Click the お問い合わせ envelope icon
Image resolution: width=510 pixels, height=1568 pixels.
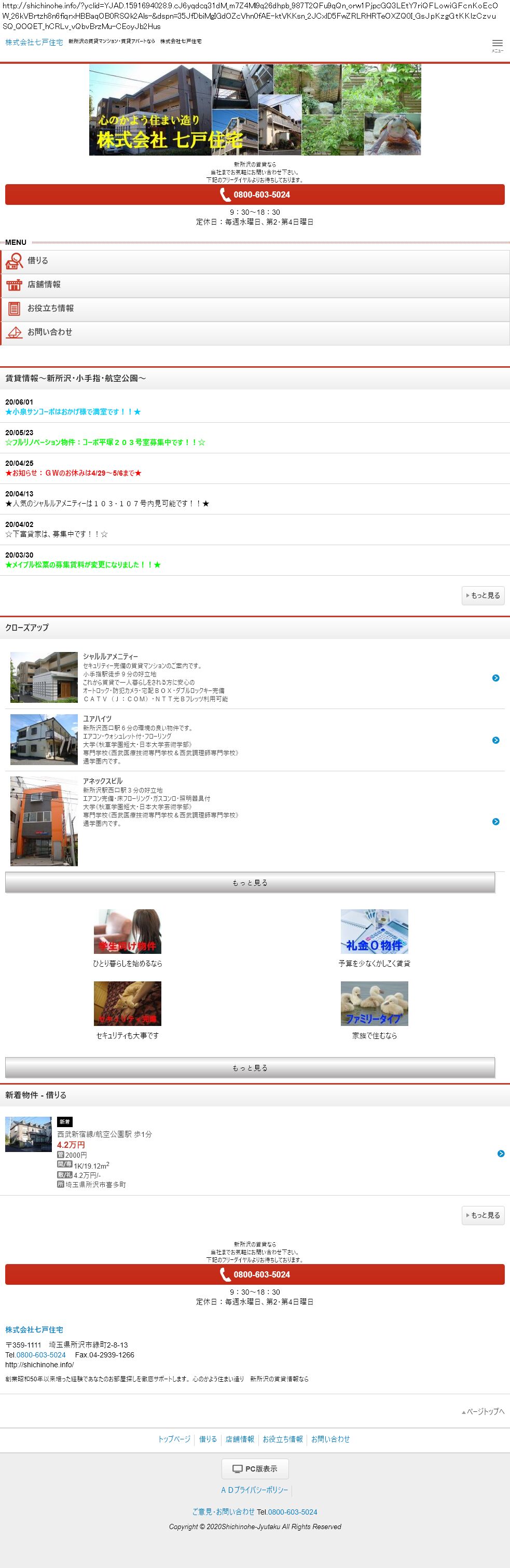14,332
